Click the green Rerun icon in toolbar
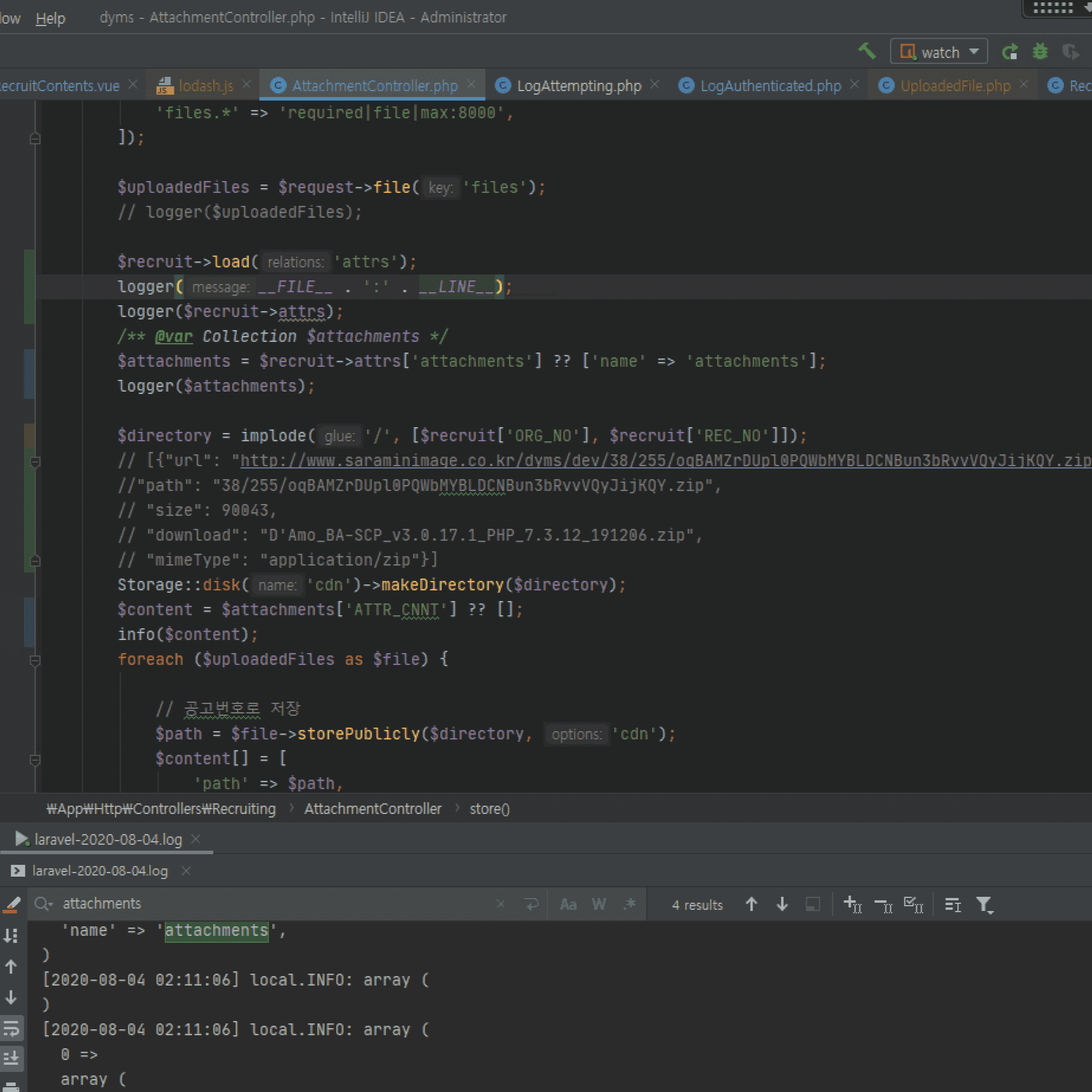The height and width of the screenshot is (1092, 1092). [x=1010, y=52]
